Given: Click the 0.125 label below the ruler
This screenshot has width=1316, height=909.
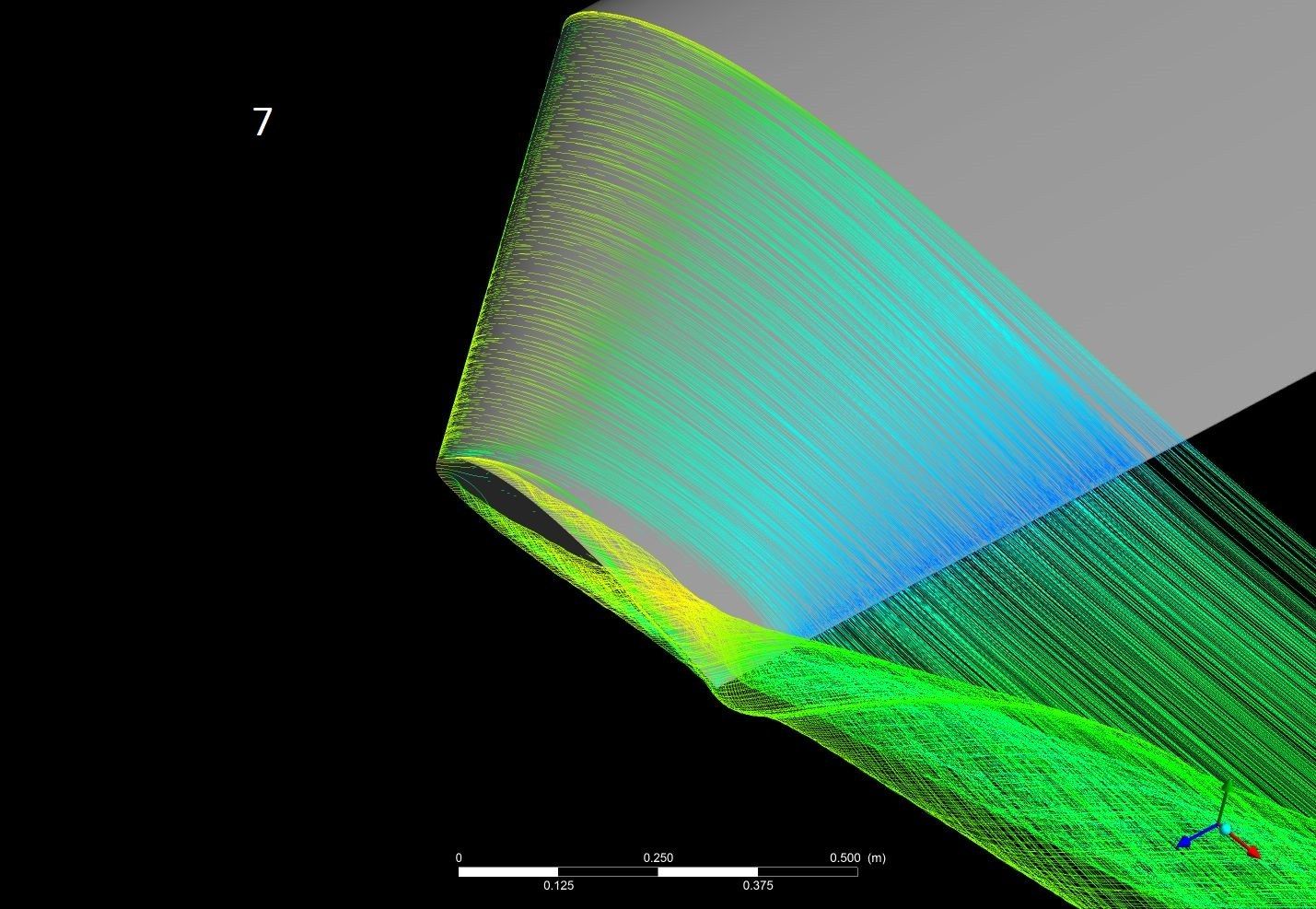Looking at the screenshot, I should [x=558, y=886].
